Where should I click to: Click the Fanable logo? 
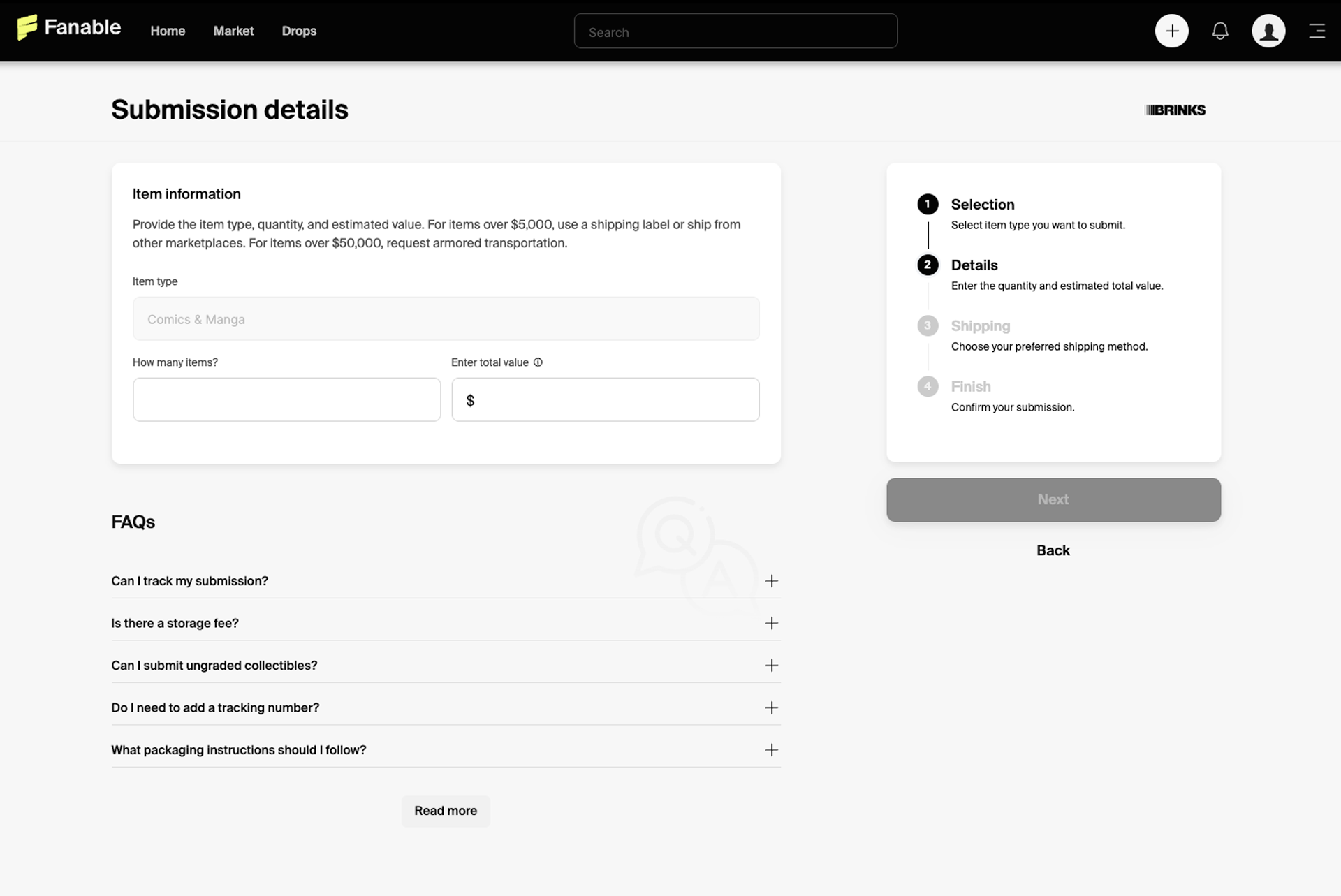tap(69, 28)
